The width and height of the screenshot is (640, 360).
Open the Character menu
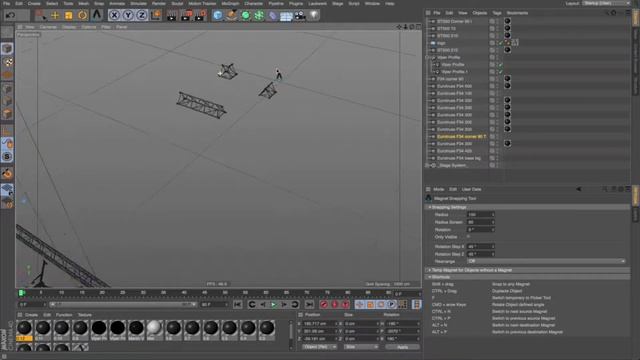pos(253,4)
